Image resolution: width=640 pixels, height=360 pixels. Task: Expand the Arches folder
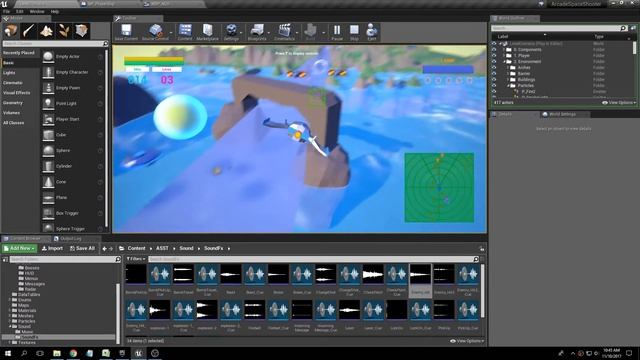click(x=508, y=68)
